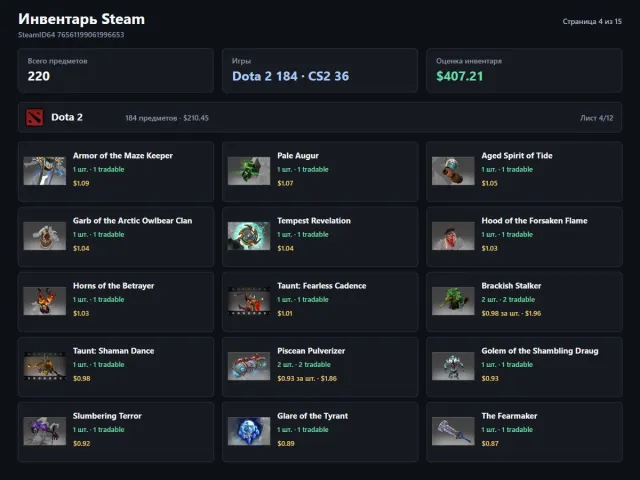Click the Dota 2 184 · CS2 36 text
Screen dimensions: 640x480
click(290, 76)
